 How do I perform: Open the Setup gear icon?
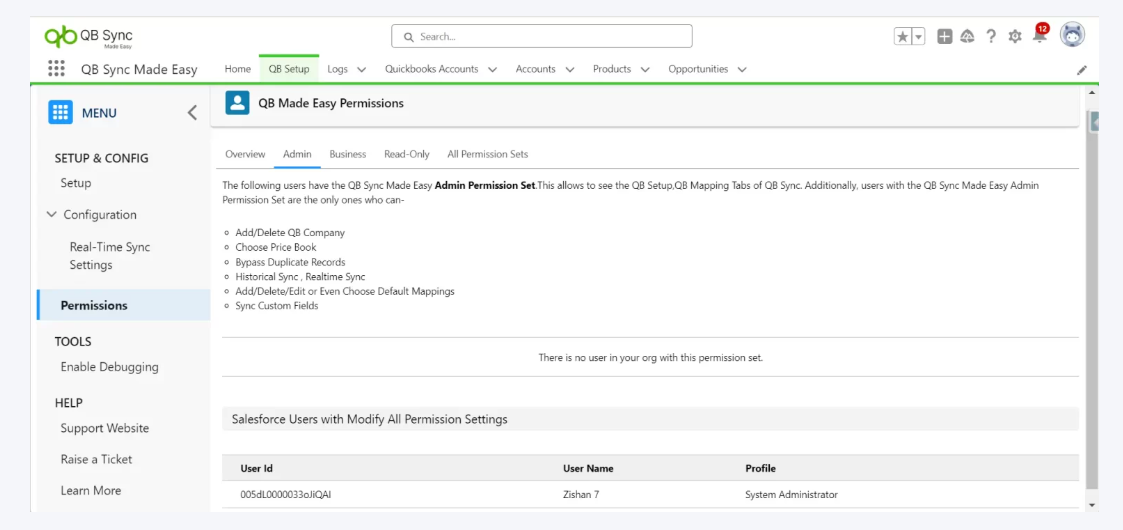[1015, 36]
